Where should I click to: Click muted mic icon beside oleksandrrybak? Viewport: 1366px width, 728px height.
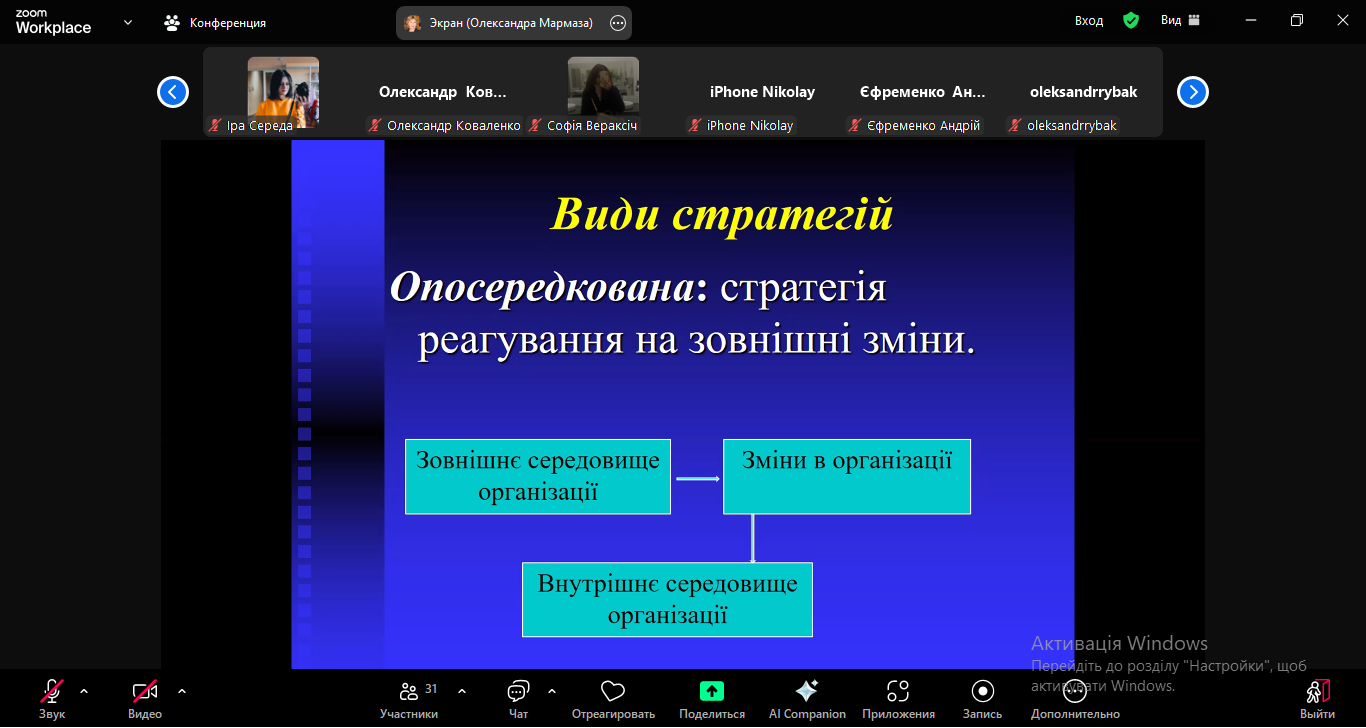tap(1015, 126)
